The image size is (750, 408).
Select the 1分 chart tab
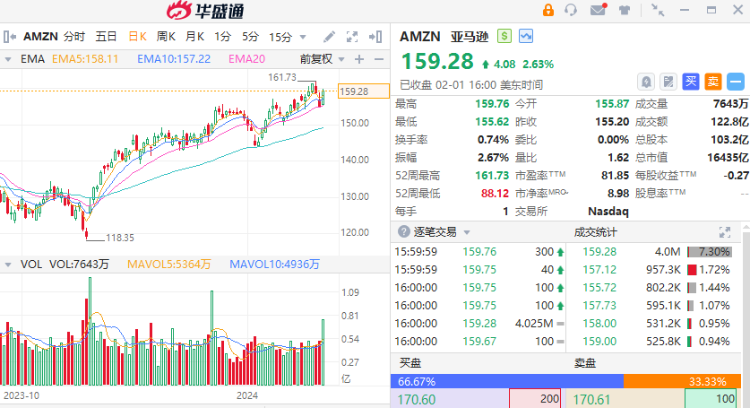pyautogui.click(x=222, y=36)
